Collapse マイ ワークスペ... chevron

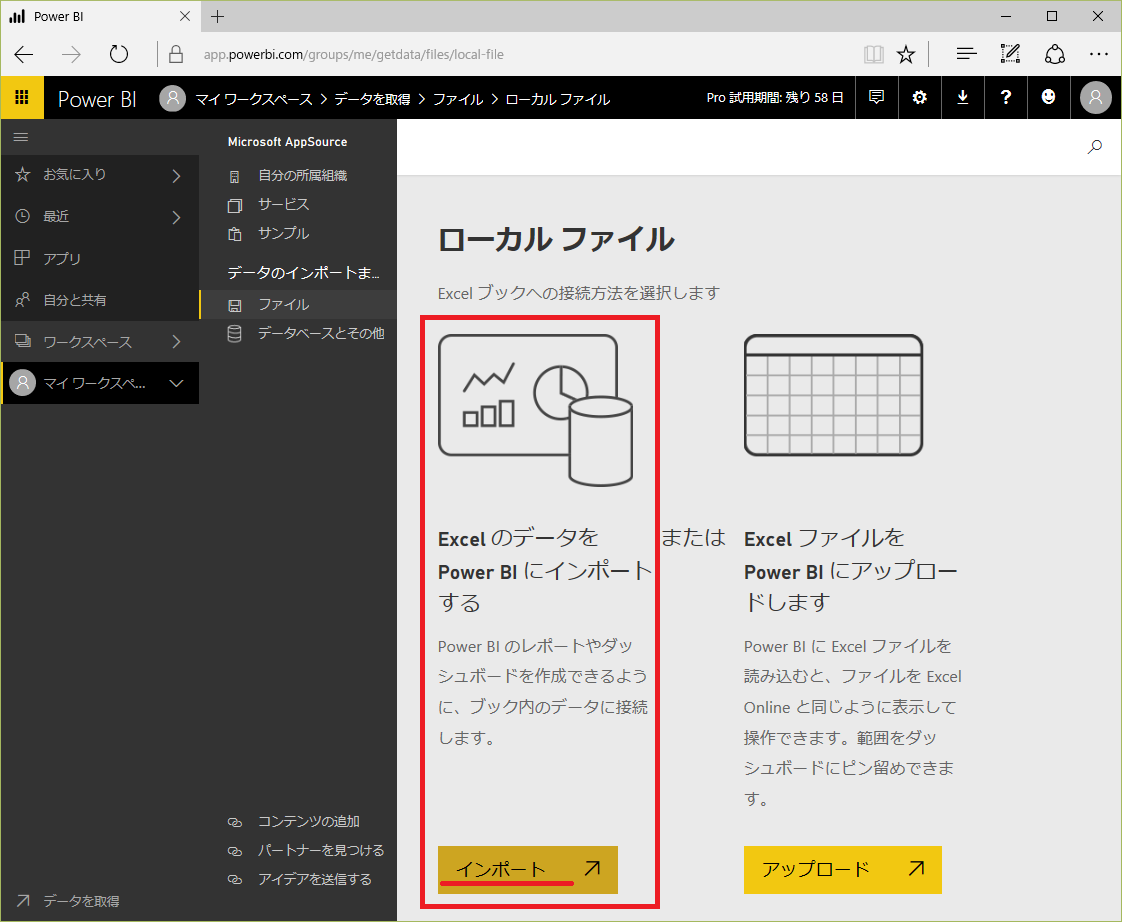176,384
